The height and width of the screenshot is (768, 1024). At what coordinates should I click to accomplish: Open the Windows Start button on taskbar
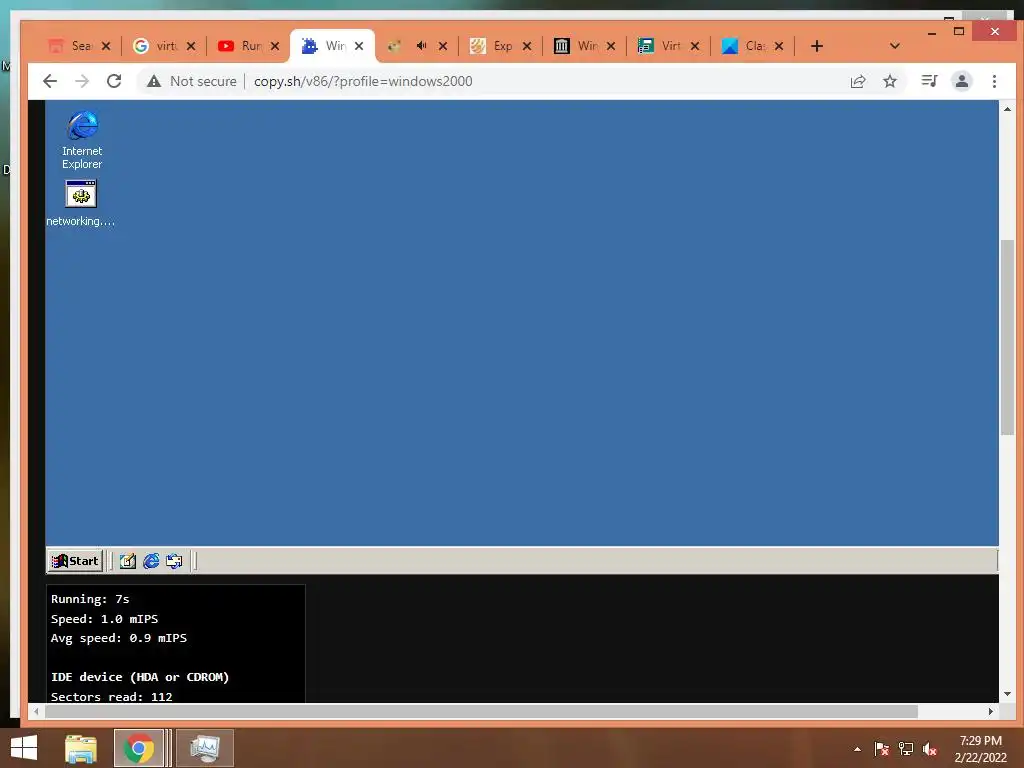(24, 748)
